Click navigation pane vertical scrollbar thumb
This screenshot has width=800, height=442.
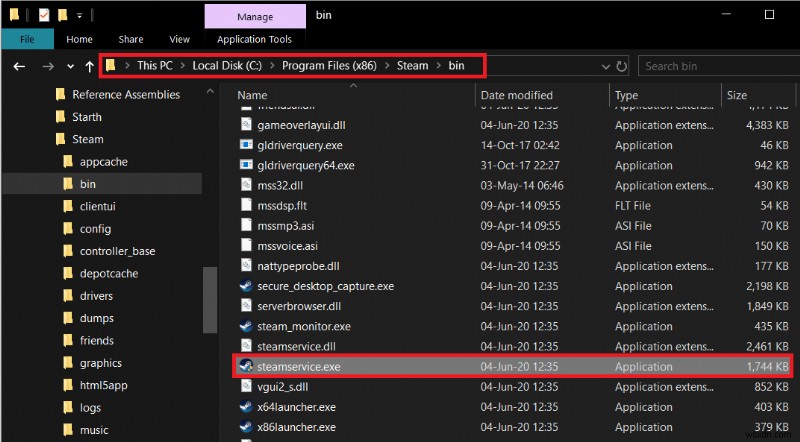point(210,300)
